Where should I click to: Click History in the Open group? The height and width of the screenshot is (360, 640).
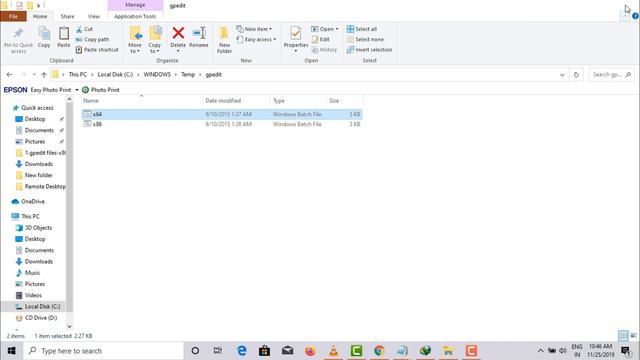tap(324, 49)
